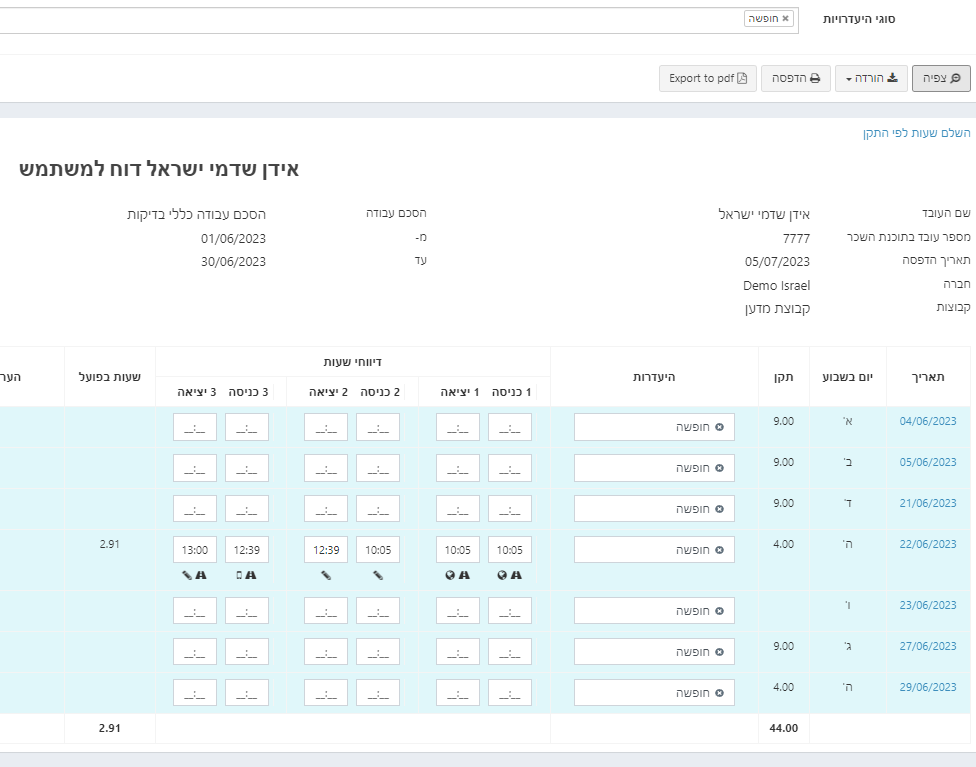Viewport: 976px width, 767px height.
Task: Click mobile icon under entry 3 time 12:39
Action: click(x=239, y=575)
